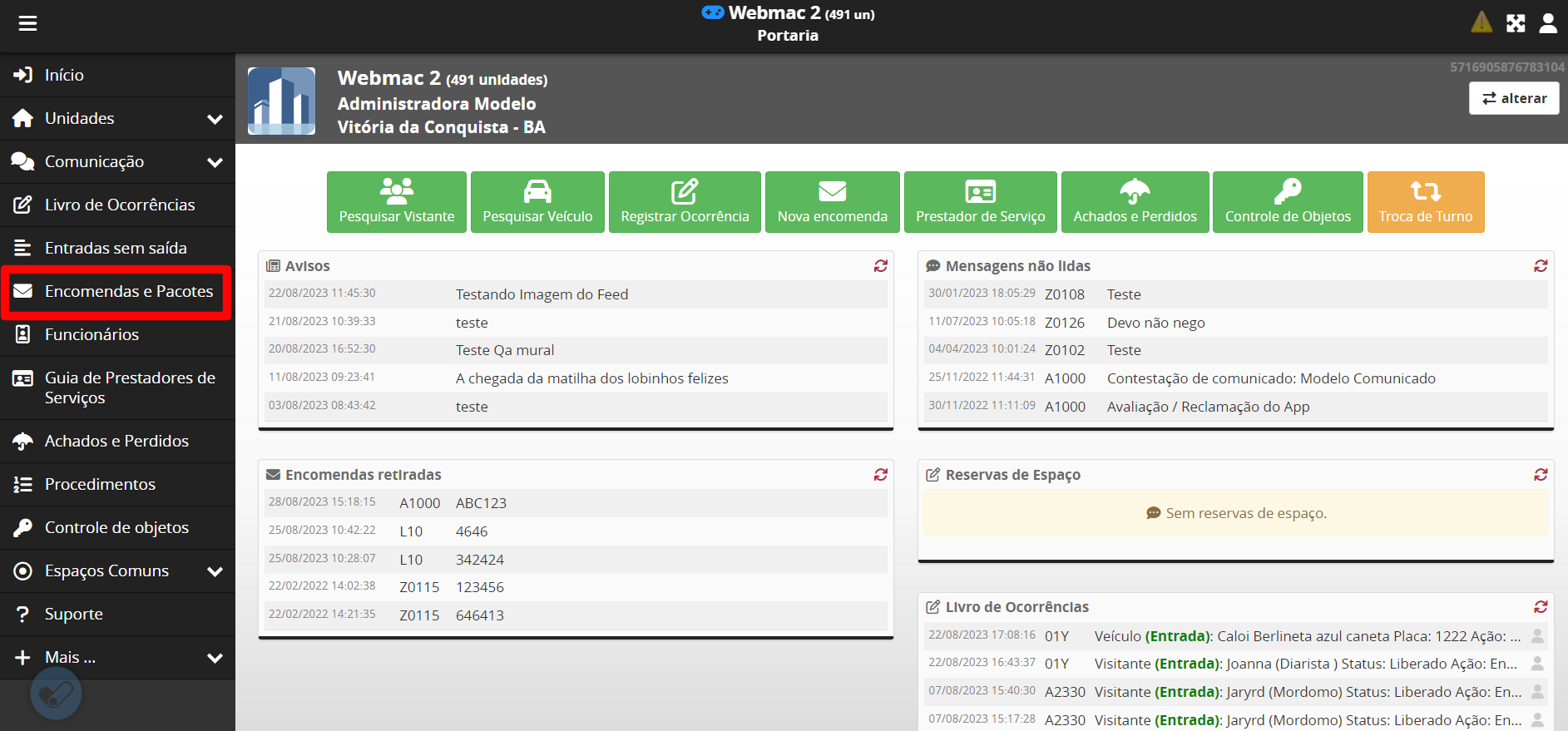Click the orange Troca de Turno button
This screenshot has width=1568, height=731.
1425,202
